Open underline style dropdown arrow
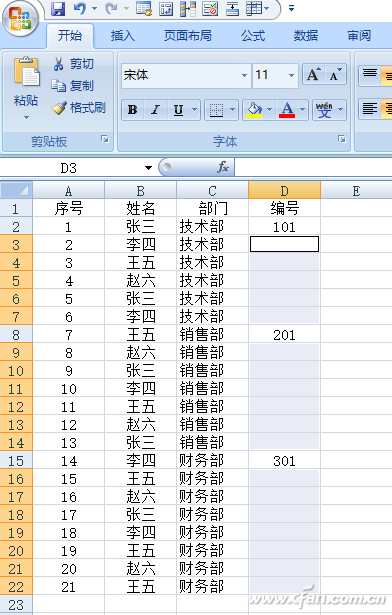 point(194,110)
